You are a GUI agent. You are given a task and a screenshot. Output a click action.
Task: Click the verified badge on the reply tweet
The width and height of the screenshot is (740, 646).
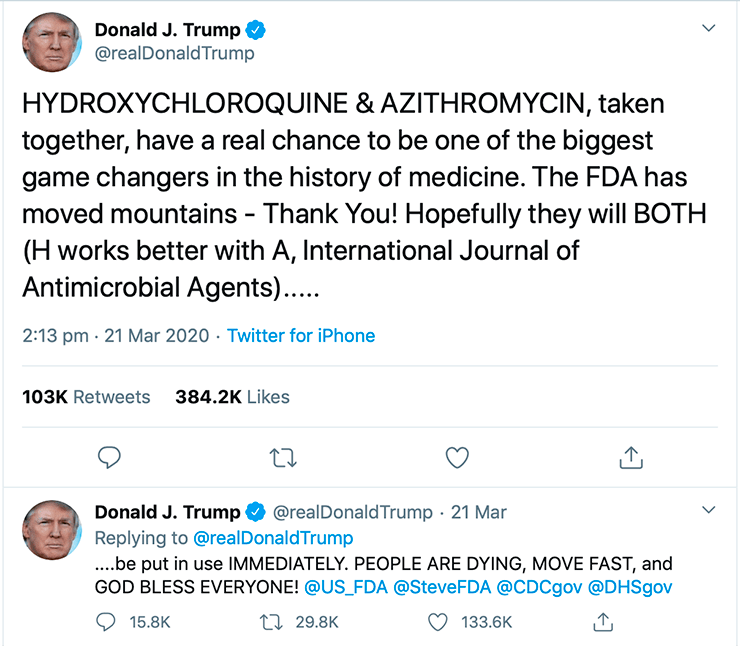(x=255, y=512)
